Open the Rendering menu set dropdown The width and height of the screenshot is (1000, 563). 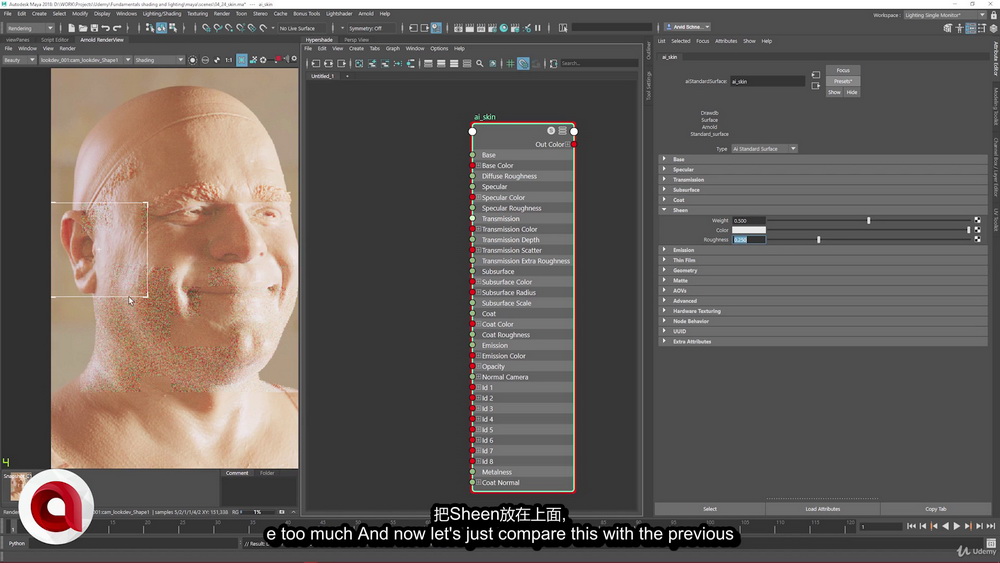coord(30,28)
